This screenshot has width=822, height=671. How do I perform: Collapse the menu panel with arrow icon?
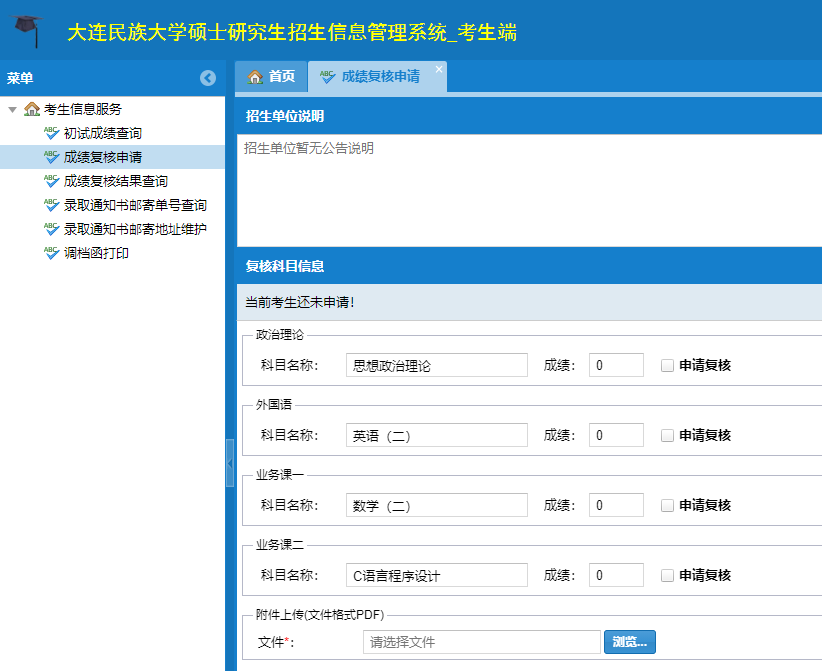[208, 78]
